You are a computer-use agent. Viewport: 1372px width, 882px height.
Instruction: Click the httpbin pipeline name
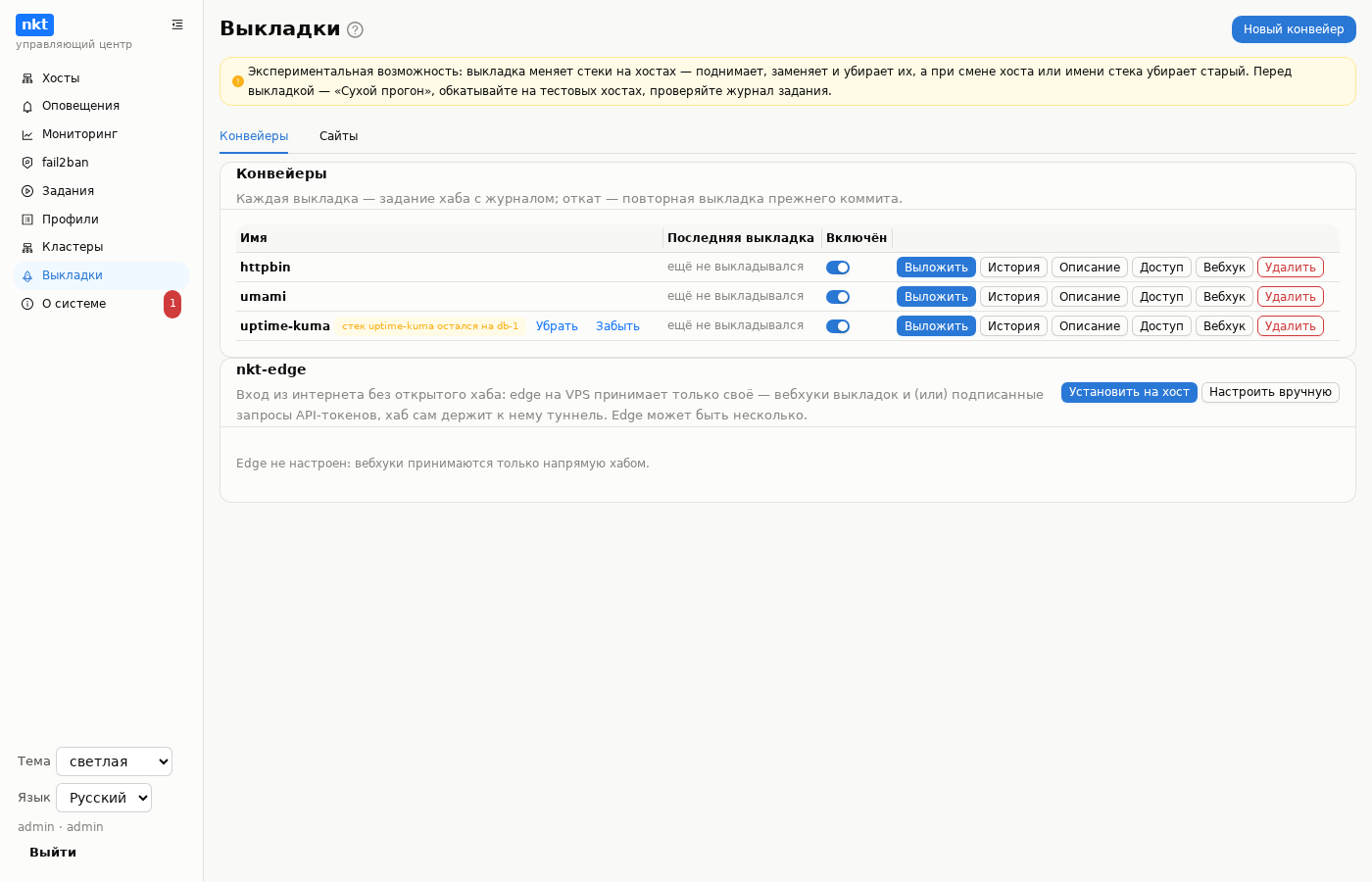[x=266, y=268]
